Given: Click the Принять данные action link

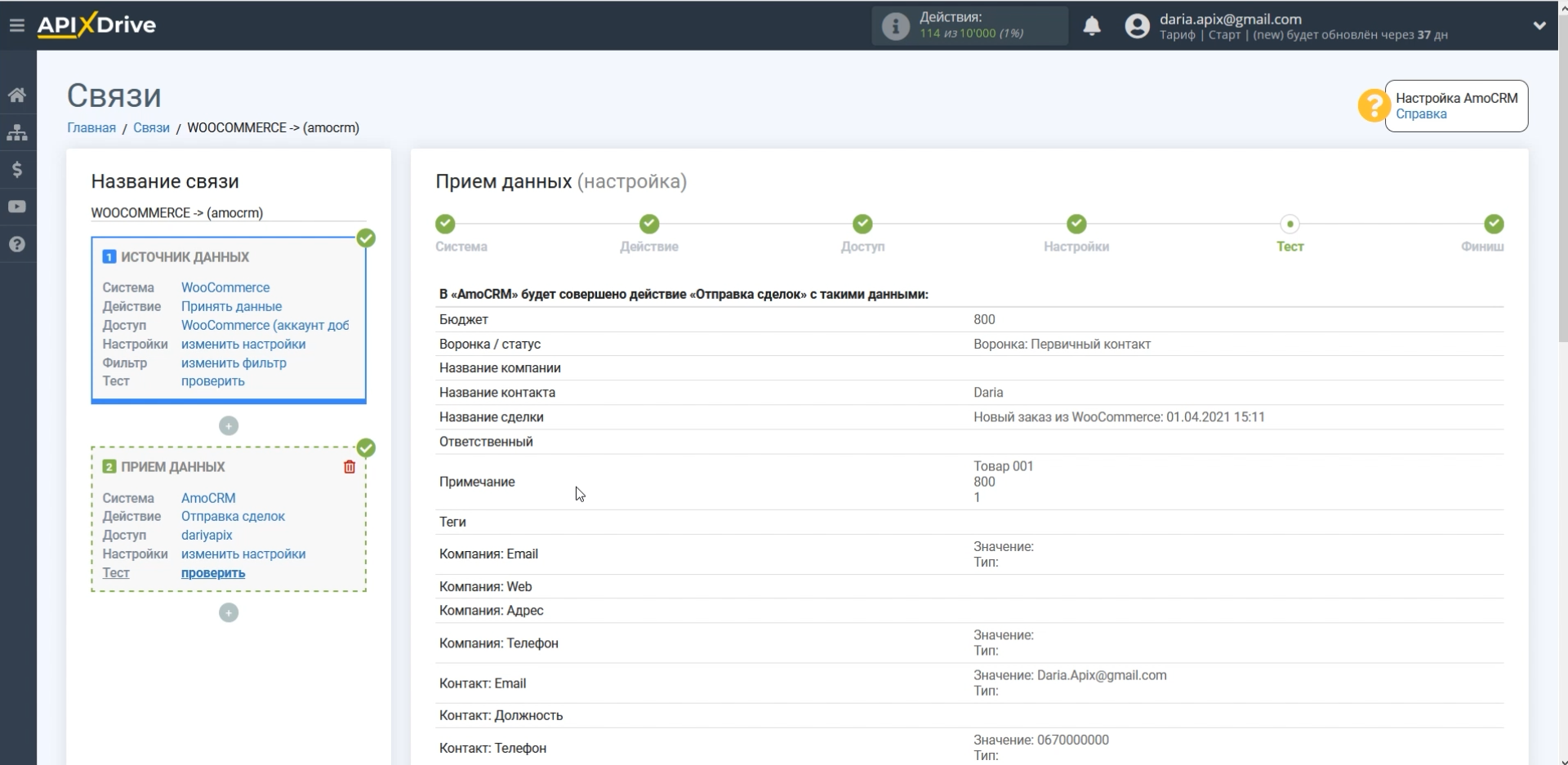Looking at the screenshot, I should pyautogui.click(x=231, y=306).
